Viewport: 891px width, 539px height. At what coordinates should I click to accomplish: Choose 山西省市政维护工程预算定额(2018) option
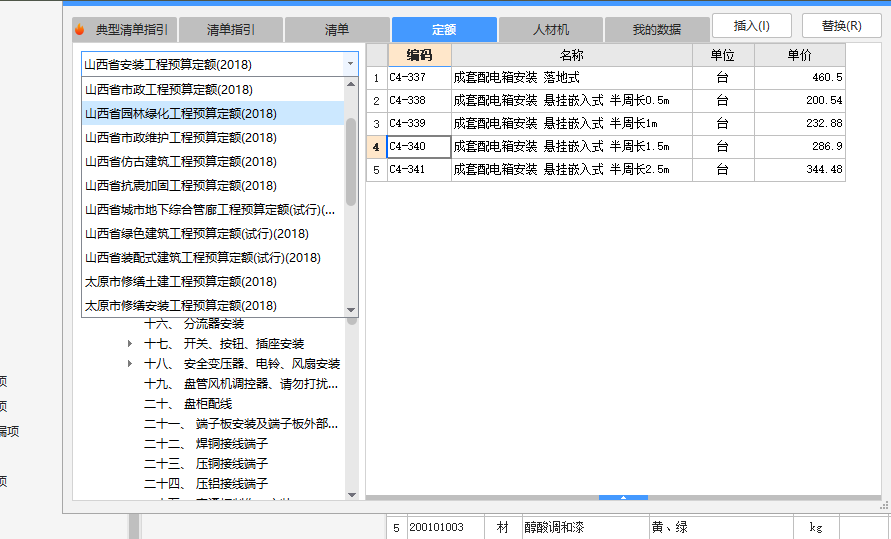(213, 137)
